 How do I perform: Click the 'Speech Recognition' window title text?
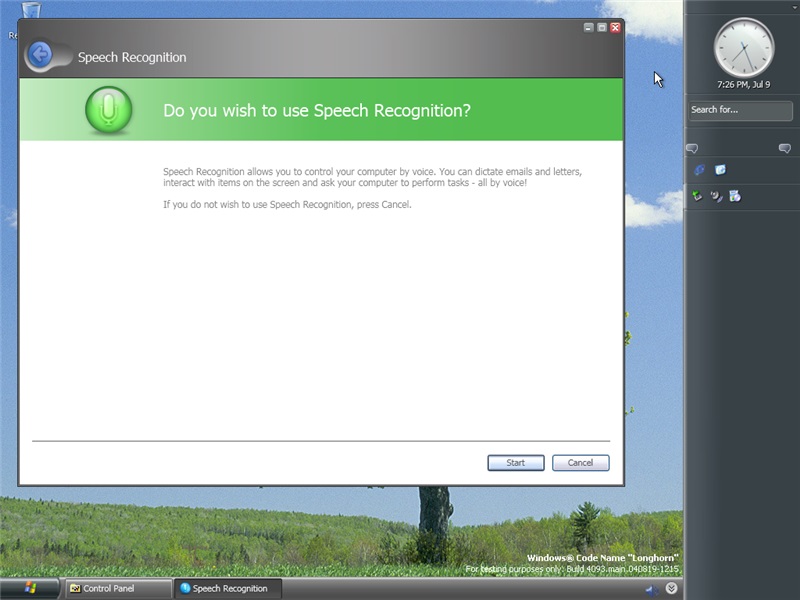[x=132, y=57]
